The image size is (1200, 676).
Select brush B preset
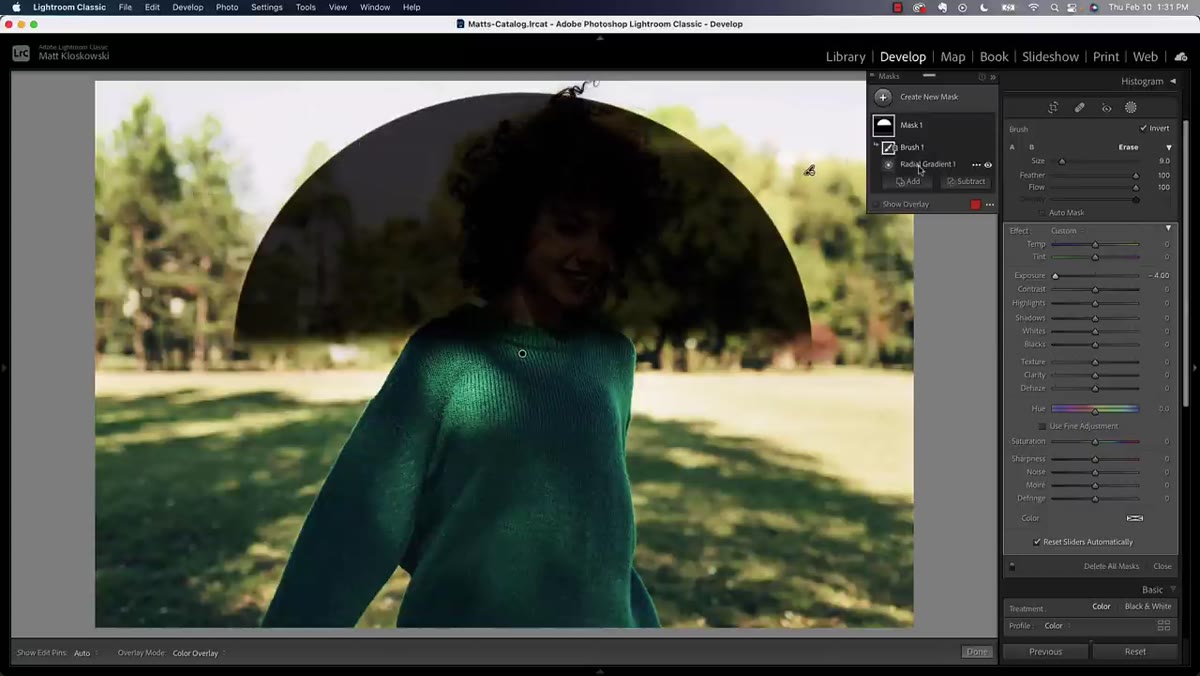tap(1032, 147)
